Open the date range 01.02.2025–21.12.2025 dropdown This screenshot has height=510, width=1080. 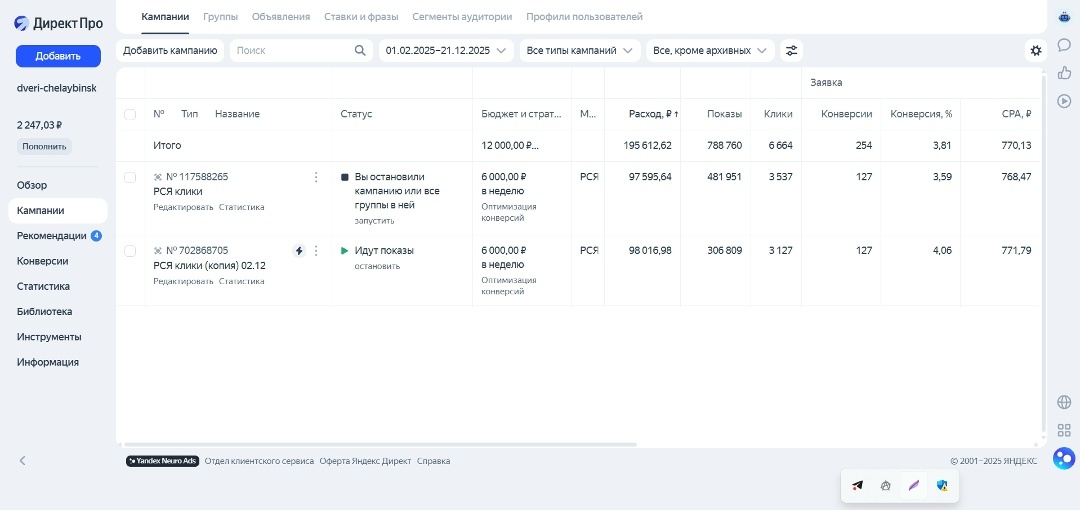(x=446, y=50)
